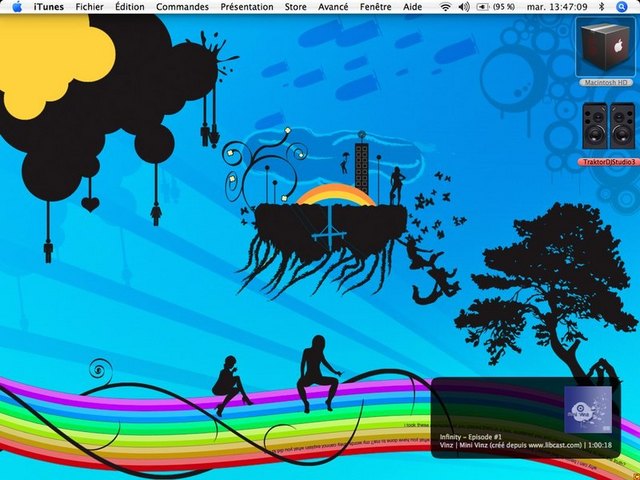The height and width of the screenshot is (480, 640).
Task: Click the Macintosh HD label
Action: click(606, 82)
